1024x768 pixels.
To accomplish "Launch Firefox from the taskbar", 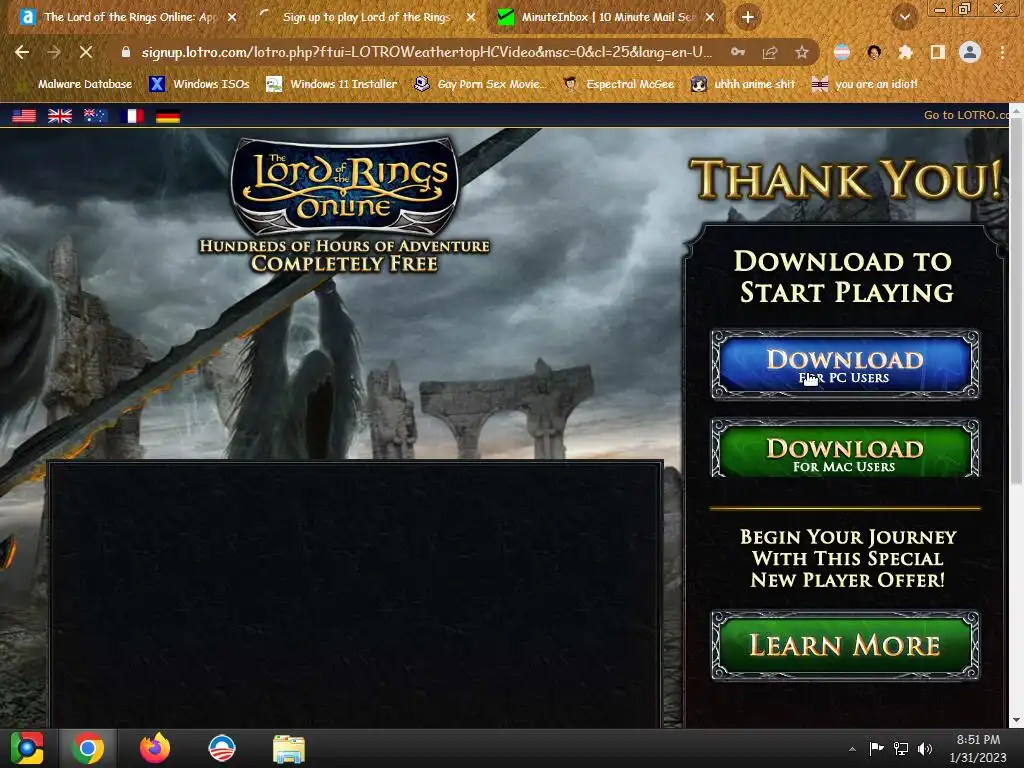I will (x=155, y=748).
